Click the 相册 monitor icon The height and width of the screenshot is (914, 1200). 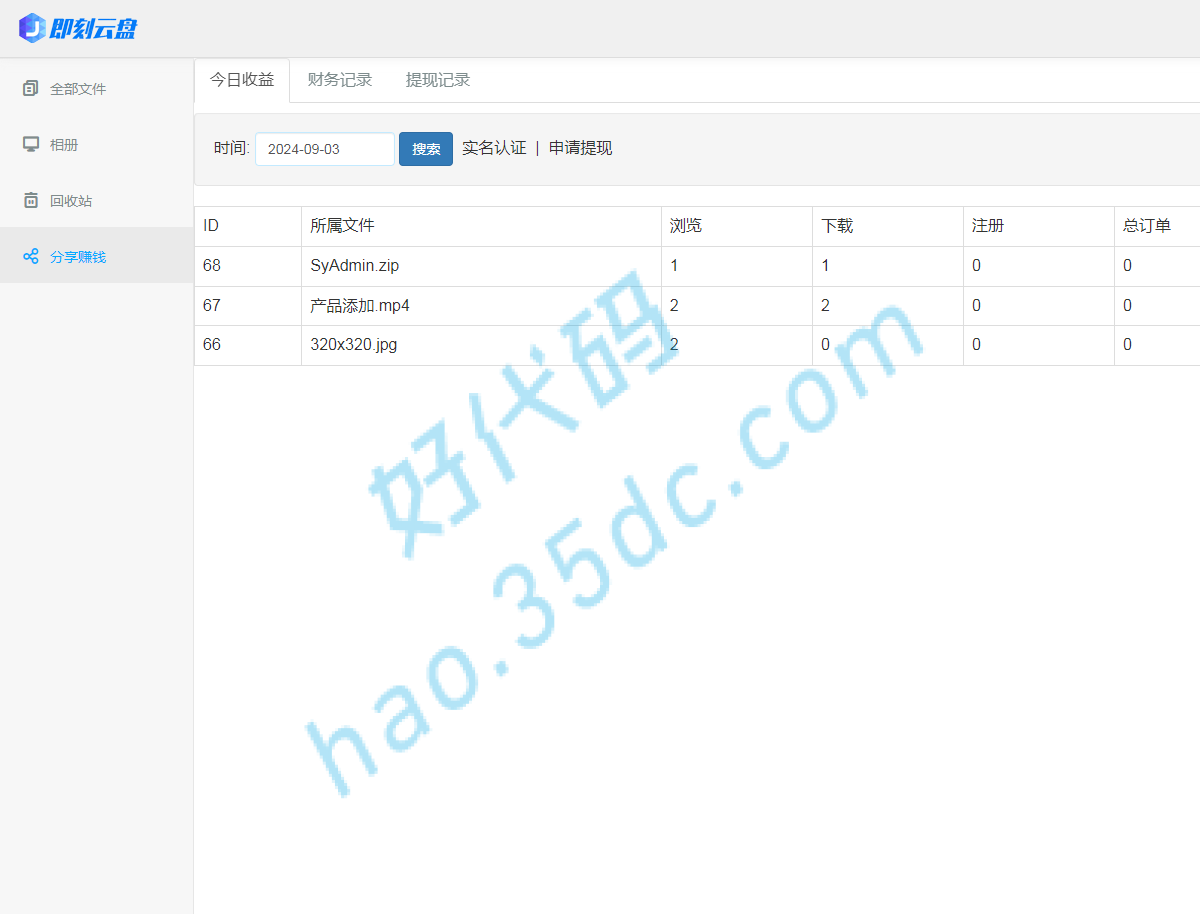click(x=31, y=145)
